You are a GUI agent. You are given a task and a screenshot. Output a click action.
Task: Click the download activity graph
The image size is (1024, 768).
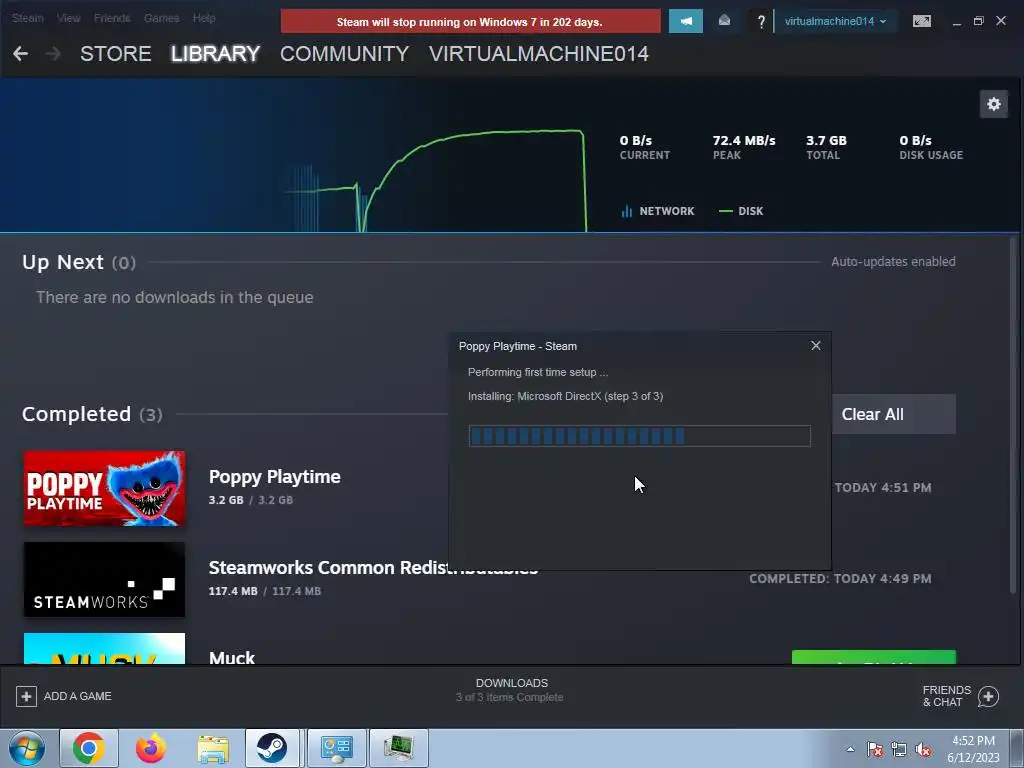[x=438, y=181]
